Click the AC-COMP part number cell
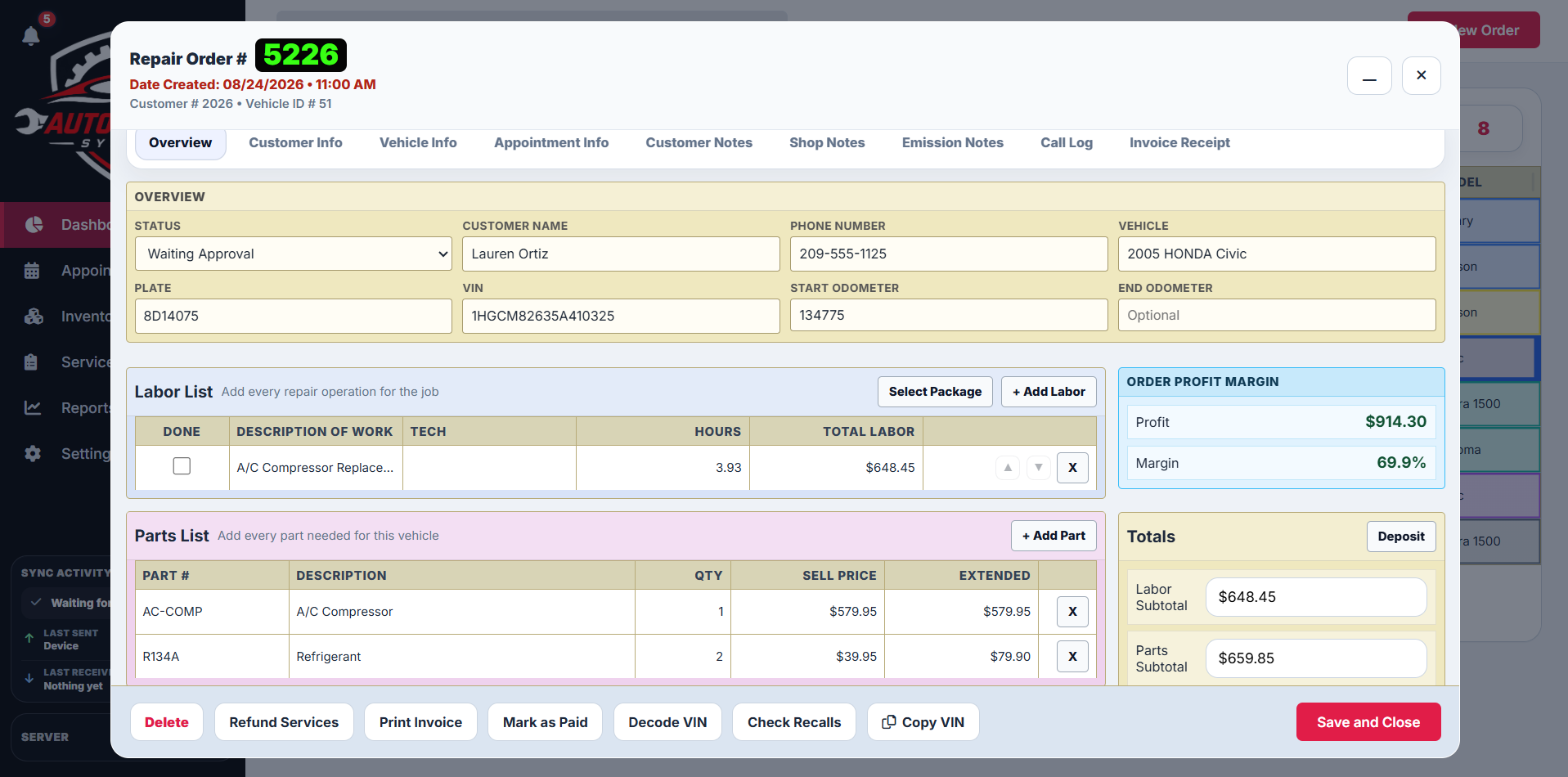This screenshot has height=777, width=1568. 212,612
